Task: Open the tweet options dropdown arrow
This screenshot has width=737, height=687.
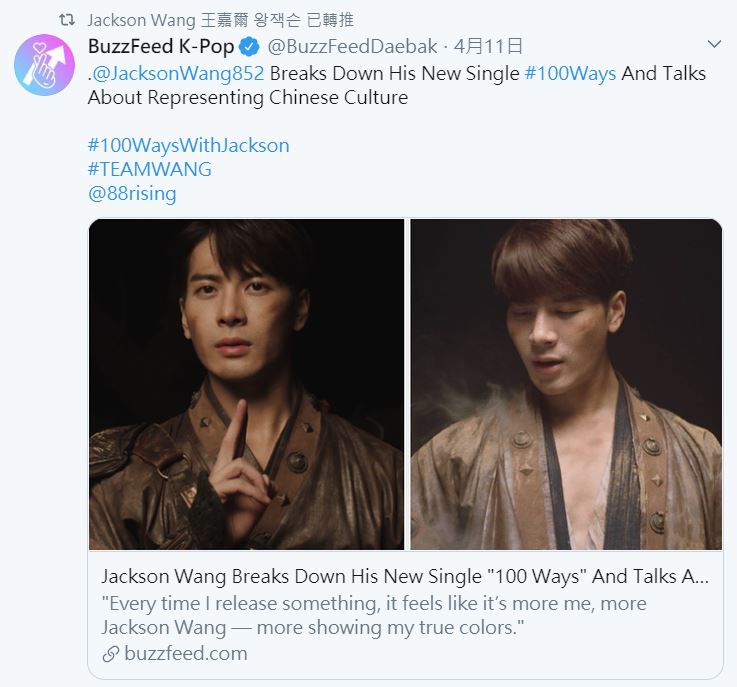Action: point(713,44)
